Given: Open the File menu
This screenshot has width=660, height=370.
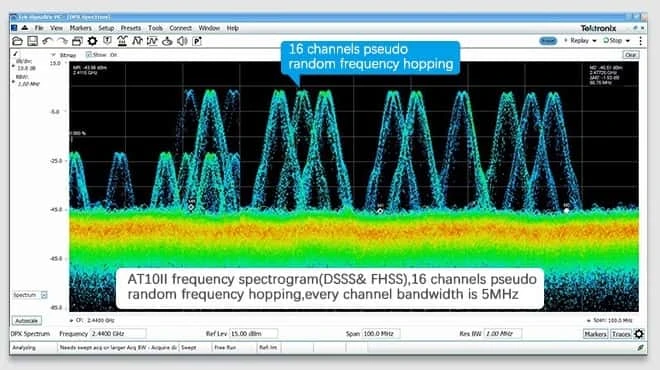Looking at the screenshot, I should 39,28.
